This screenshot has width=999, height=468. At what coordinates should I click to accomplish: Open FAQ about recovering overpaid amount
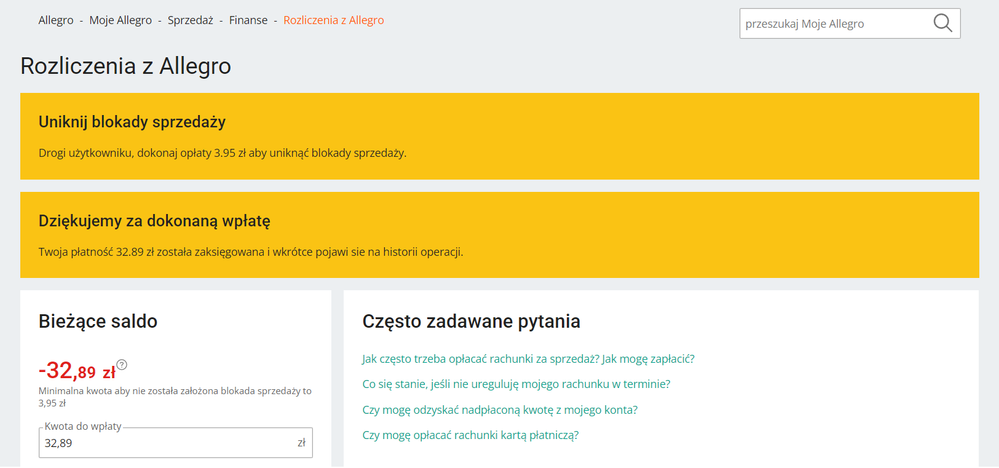[x=500, y=409]
